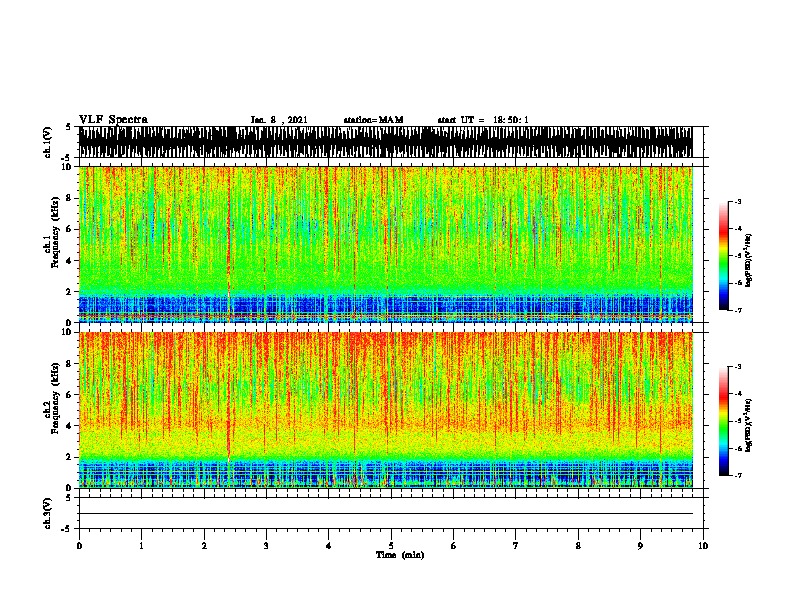
Task: Click the ch.2 "Frequency (kHz)" axis label
Action: click(55, 398)
